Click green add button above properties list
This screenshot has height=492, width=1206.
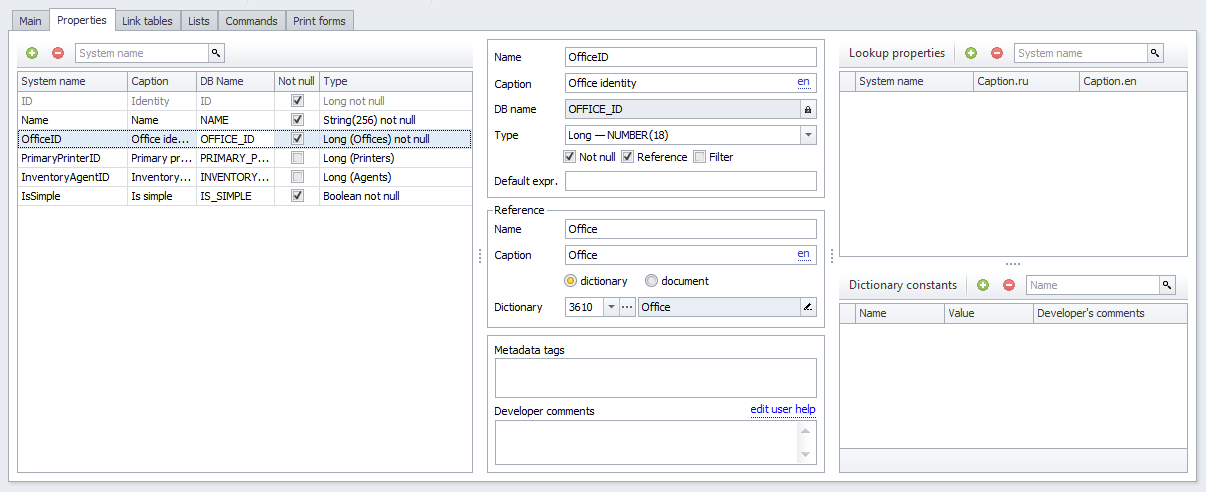[x=32, y=53]
